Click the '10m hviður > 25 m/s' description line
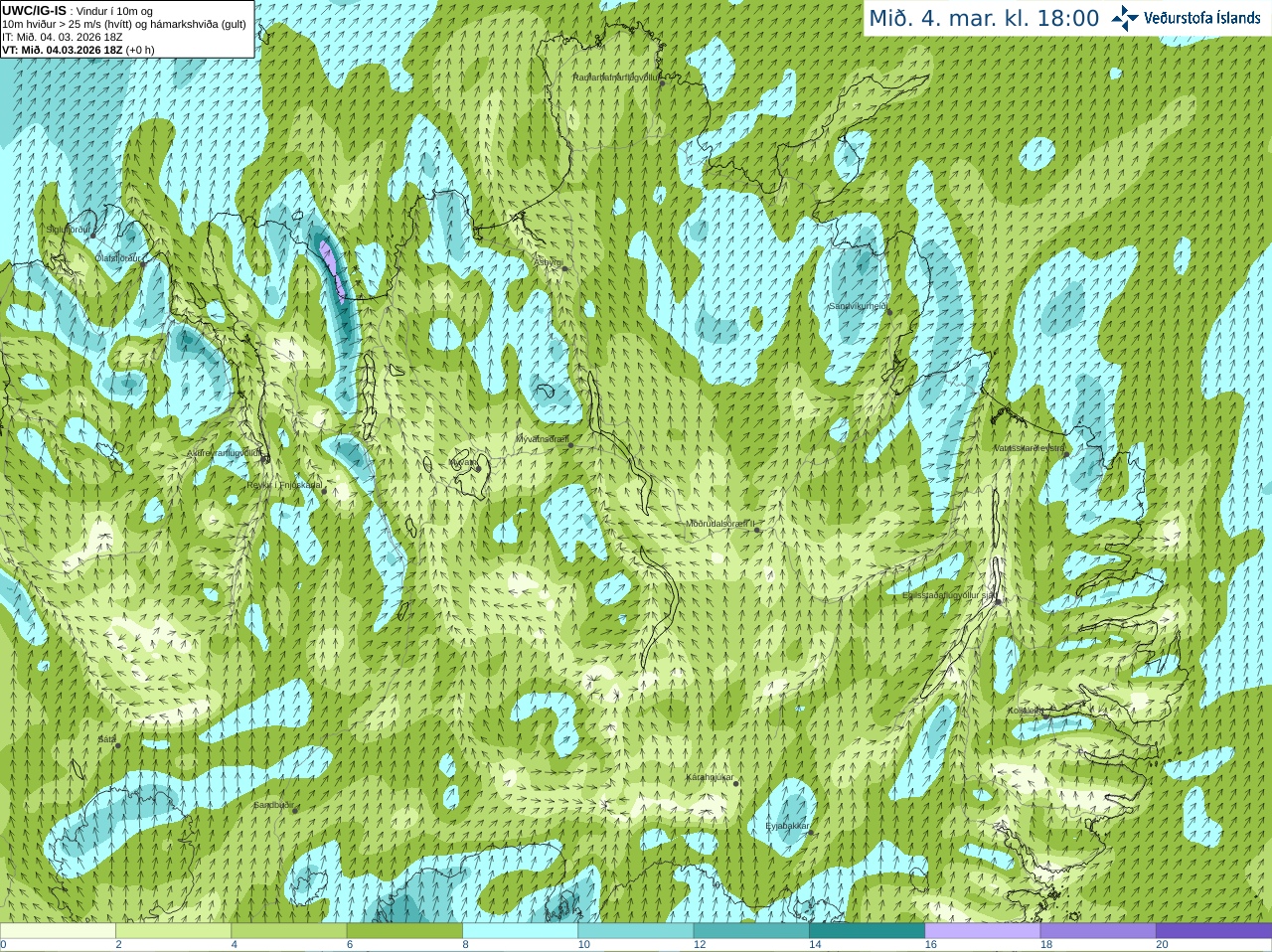Image resolution: width=1272 pixels, height=952 pixels. click(x=124, y=24)
